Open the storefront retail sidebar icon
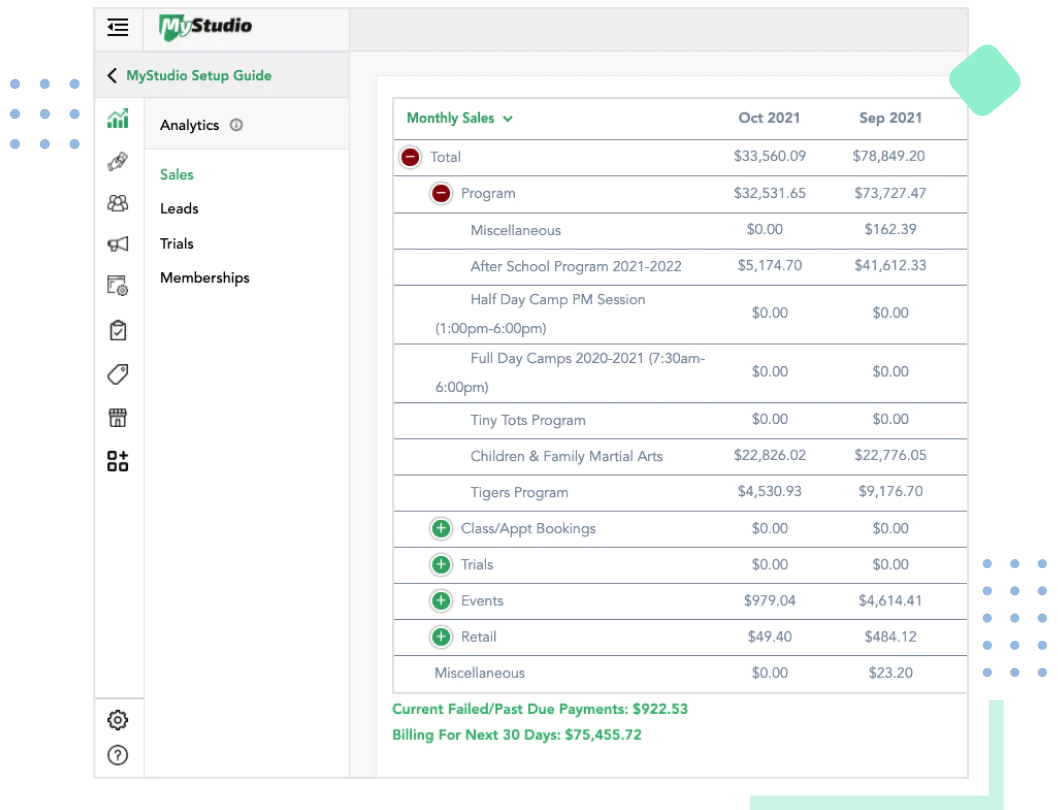 point(117,417)
